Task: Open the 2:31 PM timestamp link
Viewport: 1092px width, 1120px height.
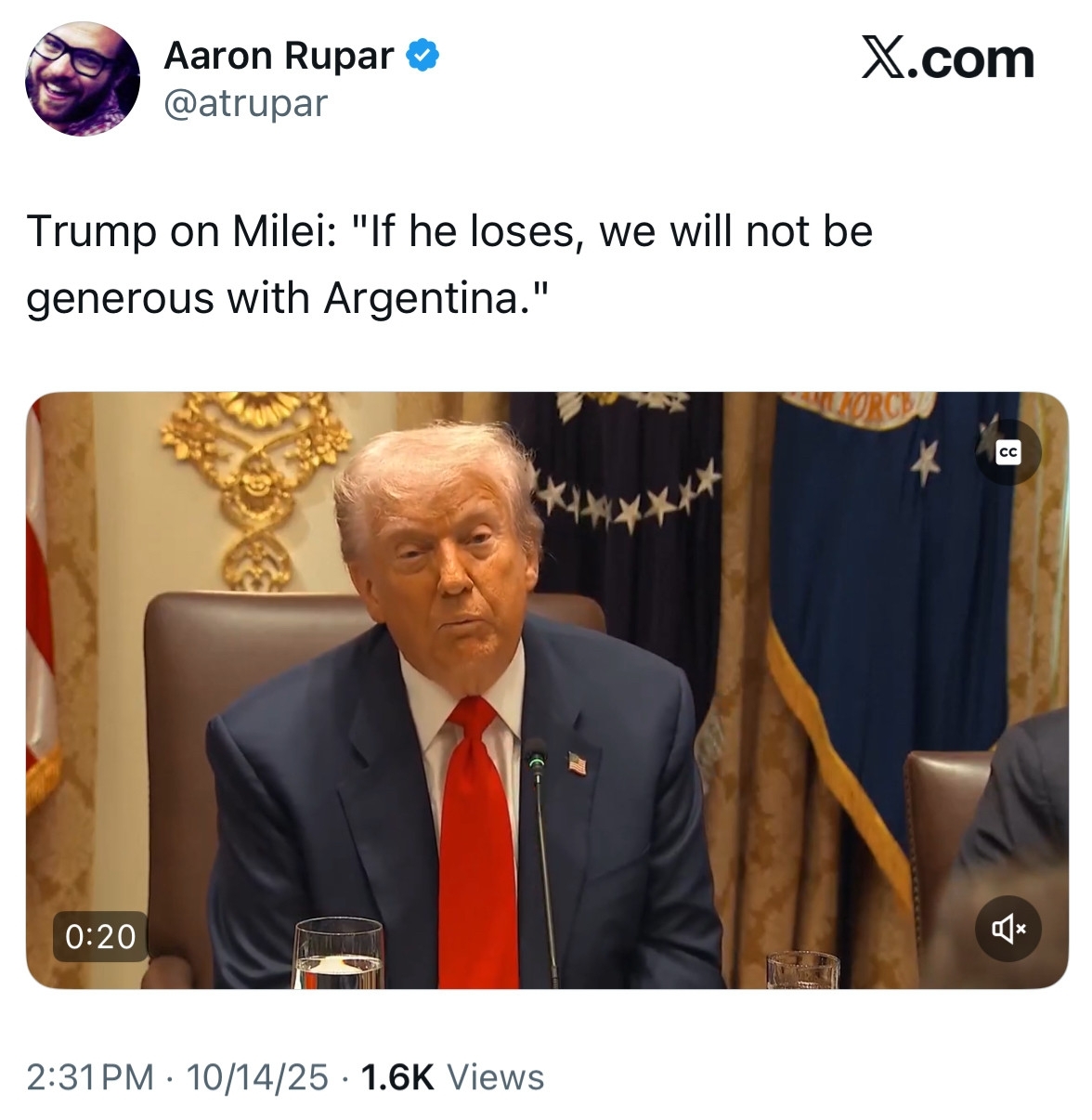Action: pyautogui.click(x=90, y=1076)
